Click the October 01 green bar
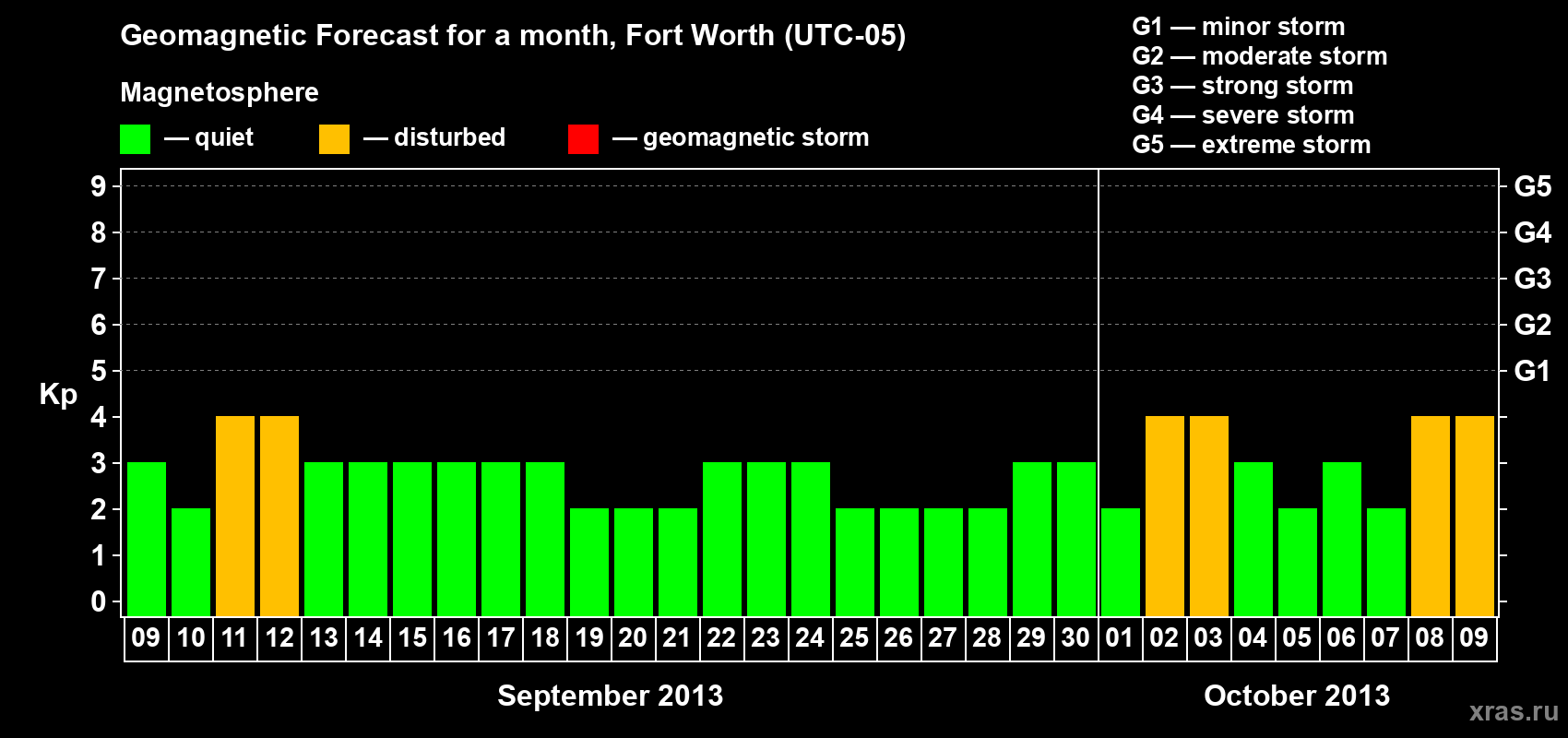Screen dimensions: 1568x738 (x=1121, y=562)
